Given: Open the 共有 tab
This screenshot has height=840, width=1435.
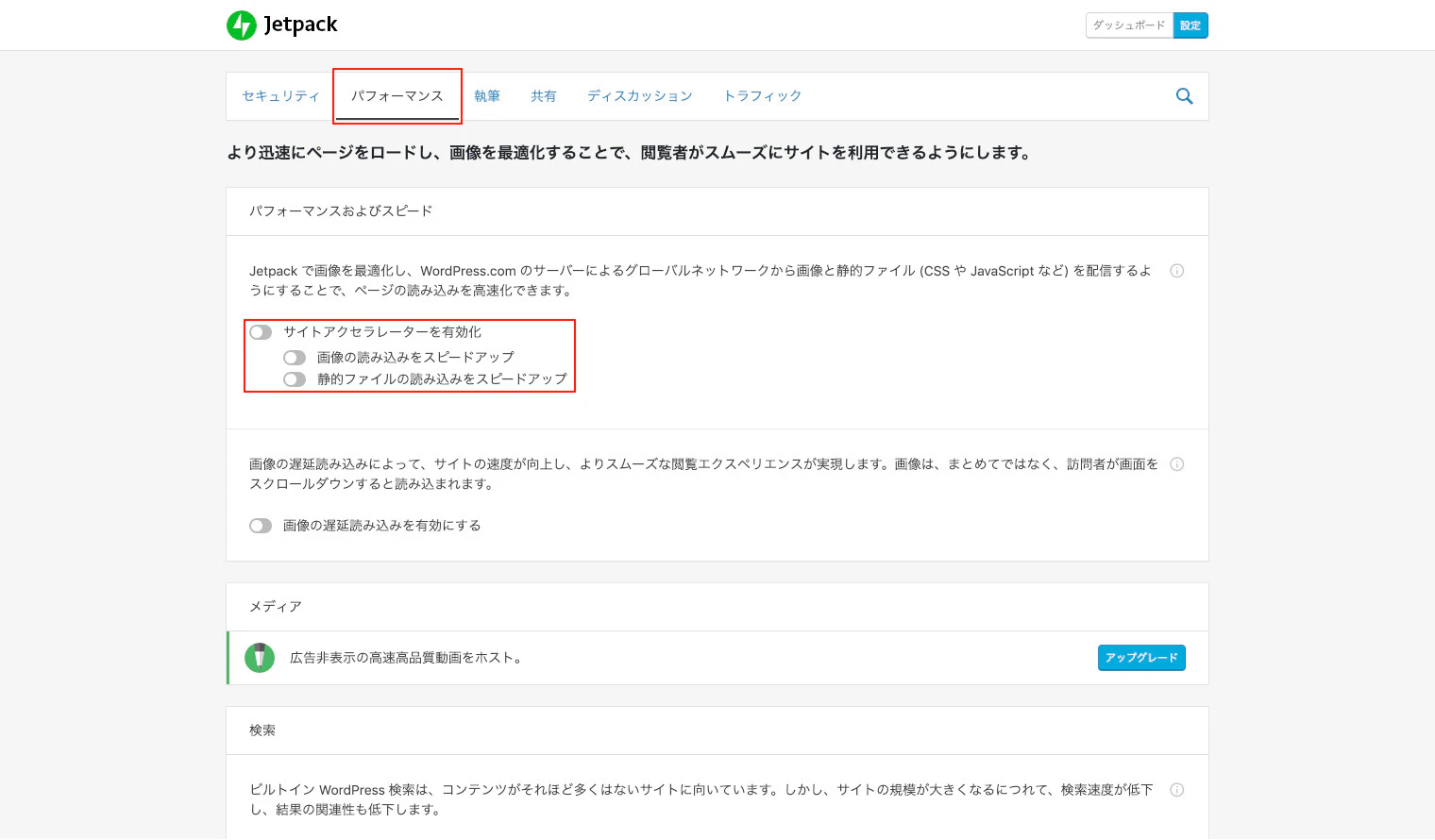Looking at the screenshot, I should point(544,96).
